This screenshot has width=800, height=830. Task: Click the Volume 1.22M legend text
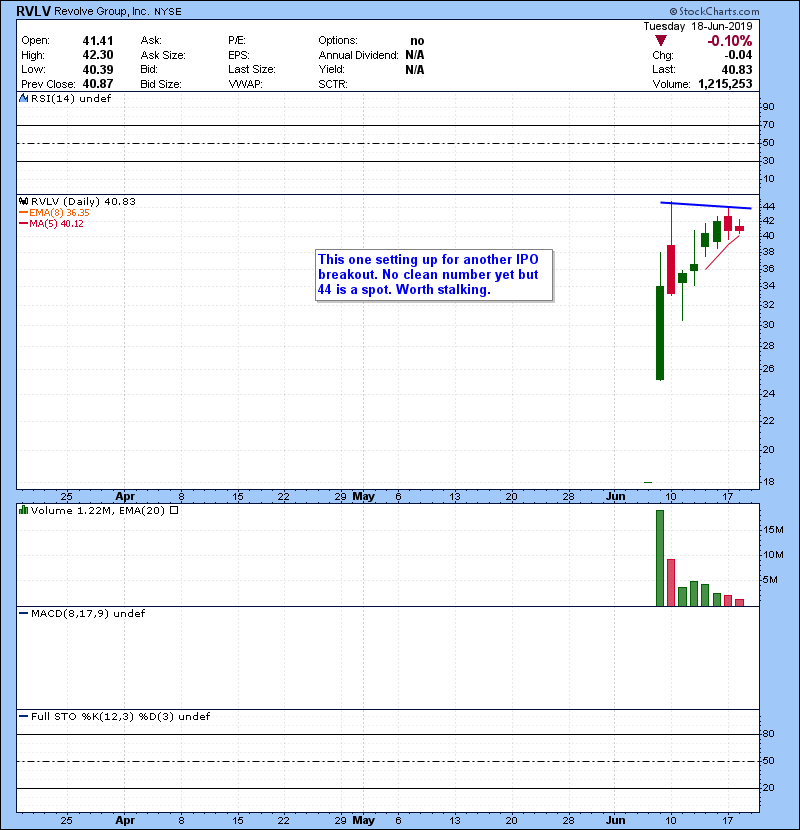coord(71,511)
